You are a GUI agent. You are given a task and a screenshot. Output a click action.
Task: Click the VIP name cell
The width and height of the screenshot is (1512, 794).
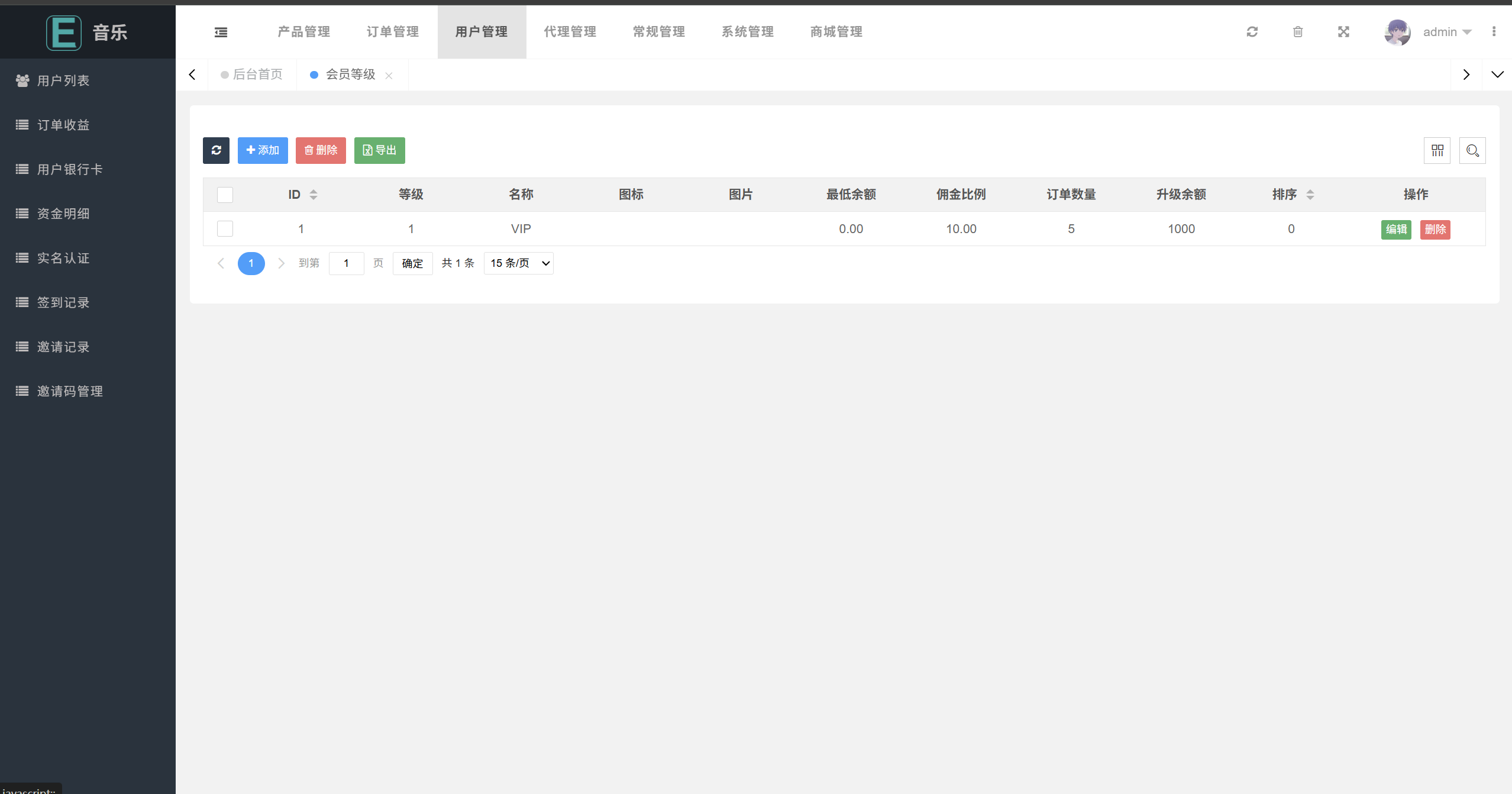(x=521, y=229)
